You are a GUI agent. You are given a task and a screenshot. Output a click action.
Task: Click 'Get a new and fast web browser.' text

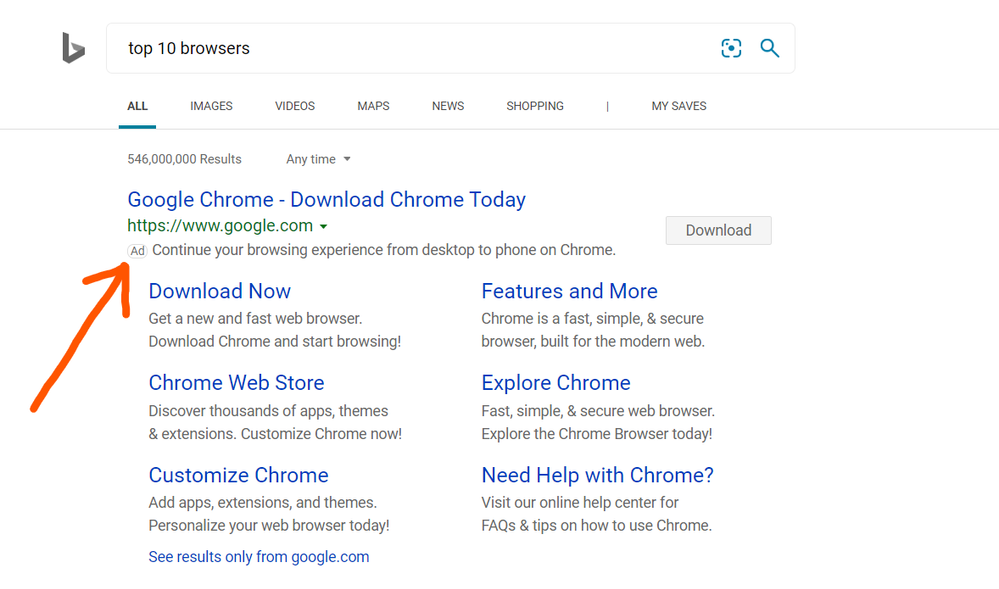pyautogui.click(x=255, y=318)
